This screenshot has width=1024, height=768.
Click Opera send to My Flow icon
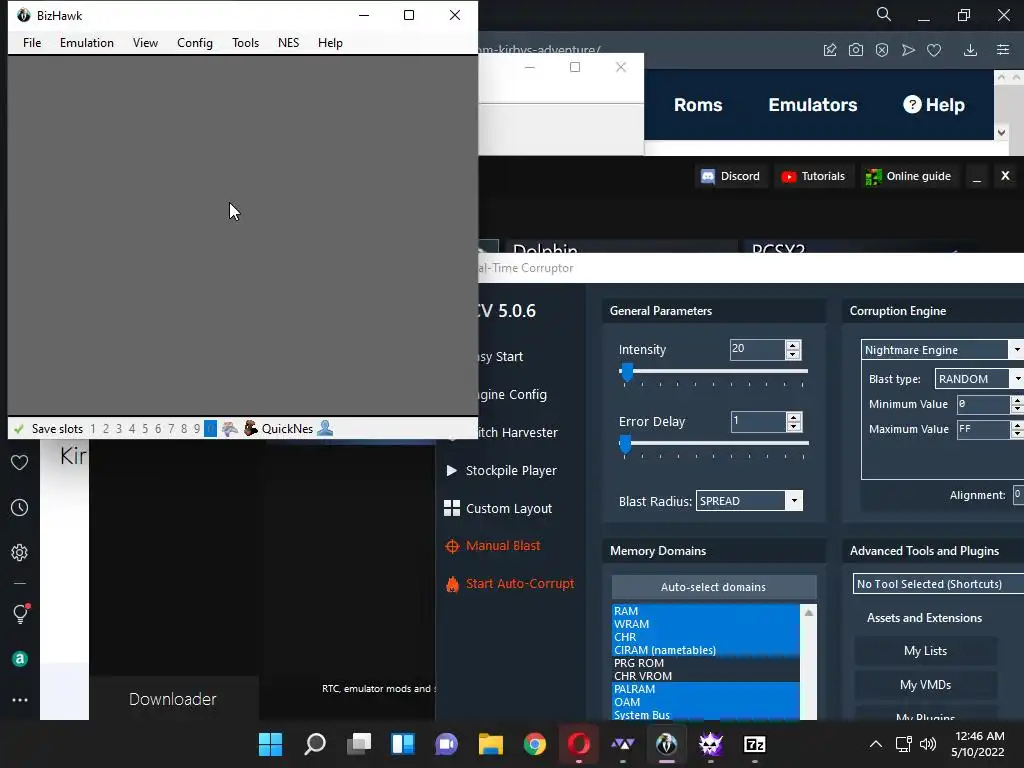coord(908,50)
